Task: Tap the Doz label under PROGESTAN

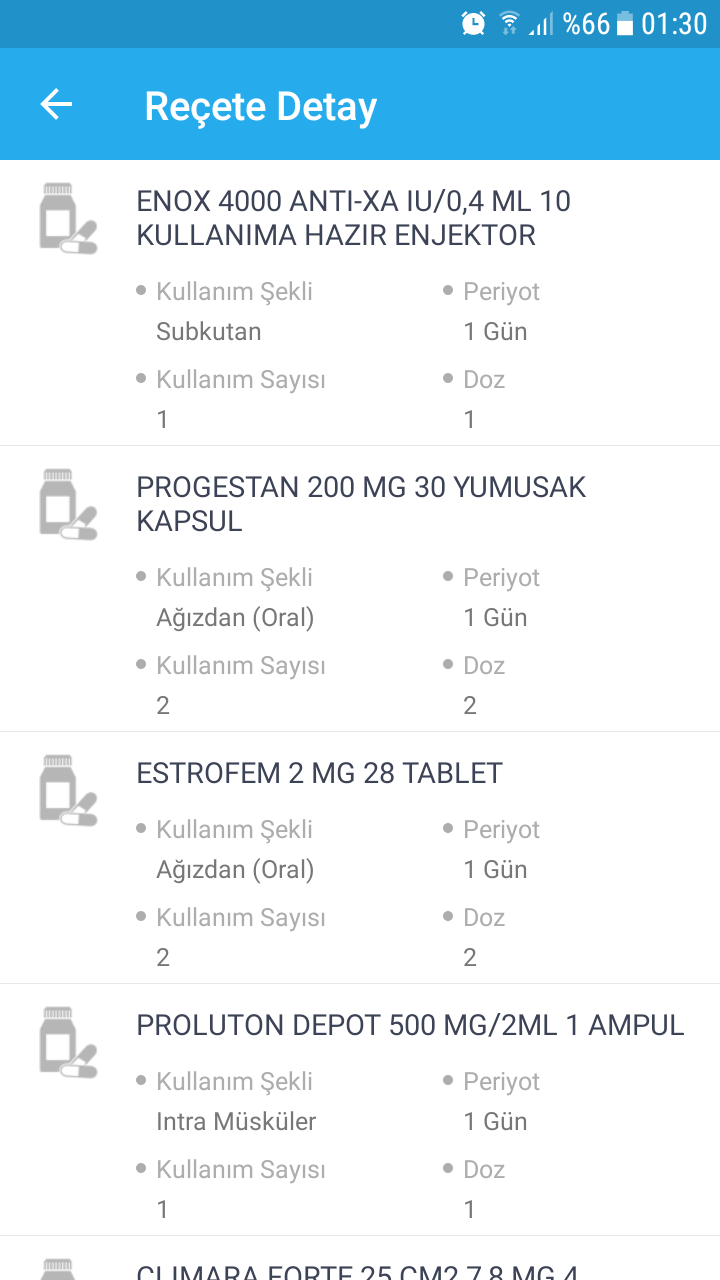Action: point(484,666)
